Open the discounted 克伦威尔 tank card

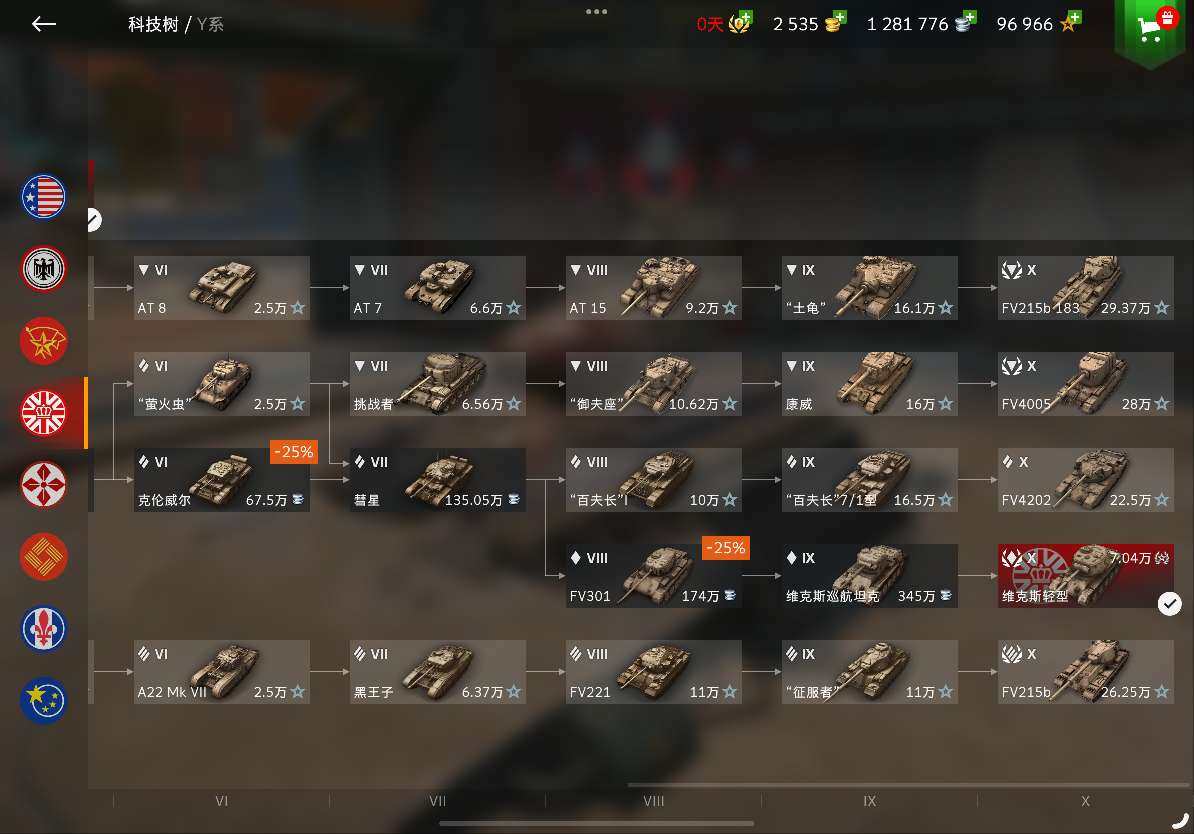coord(222,480)
